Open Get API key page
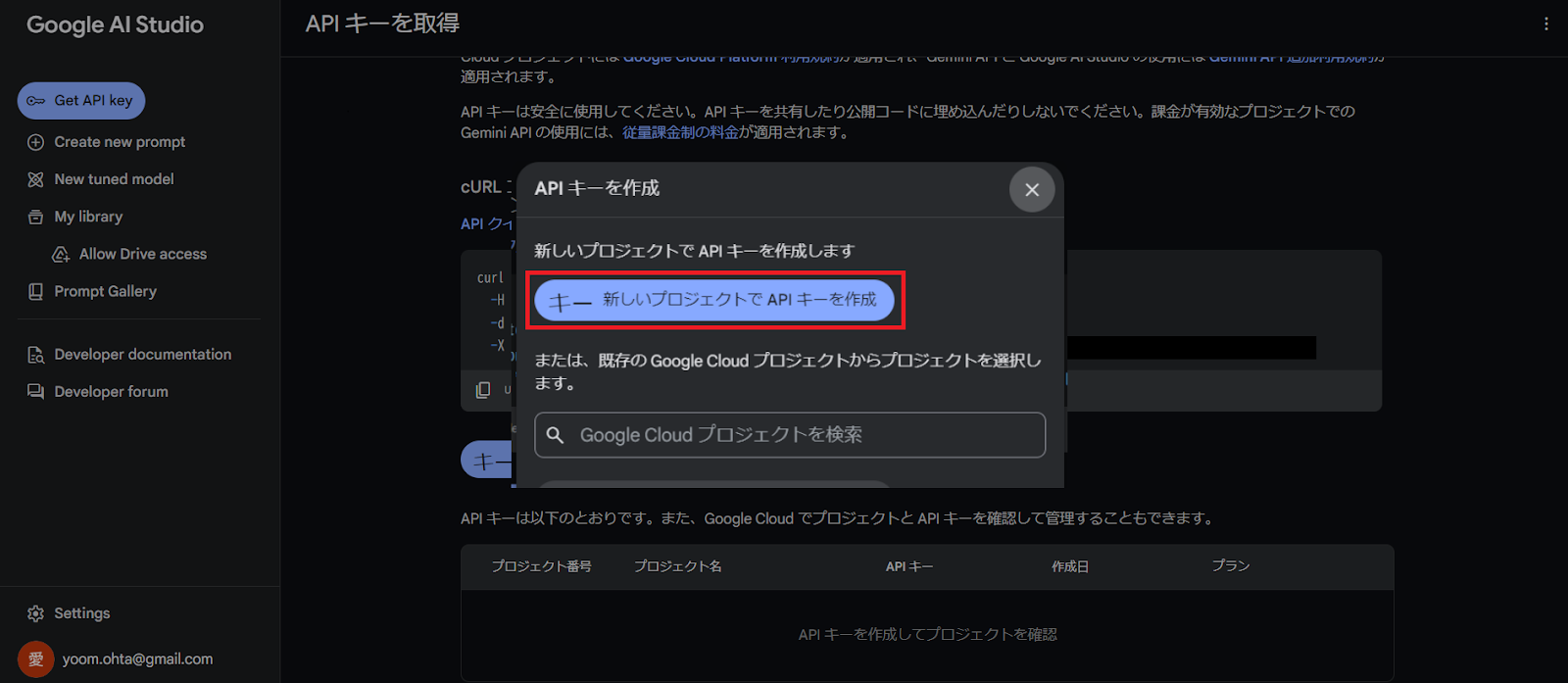Viewport: 1568px width, 683px height. pyautogui.click(x=81, y=101)
